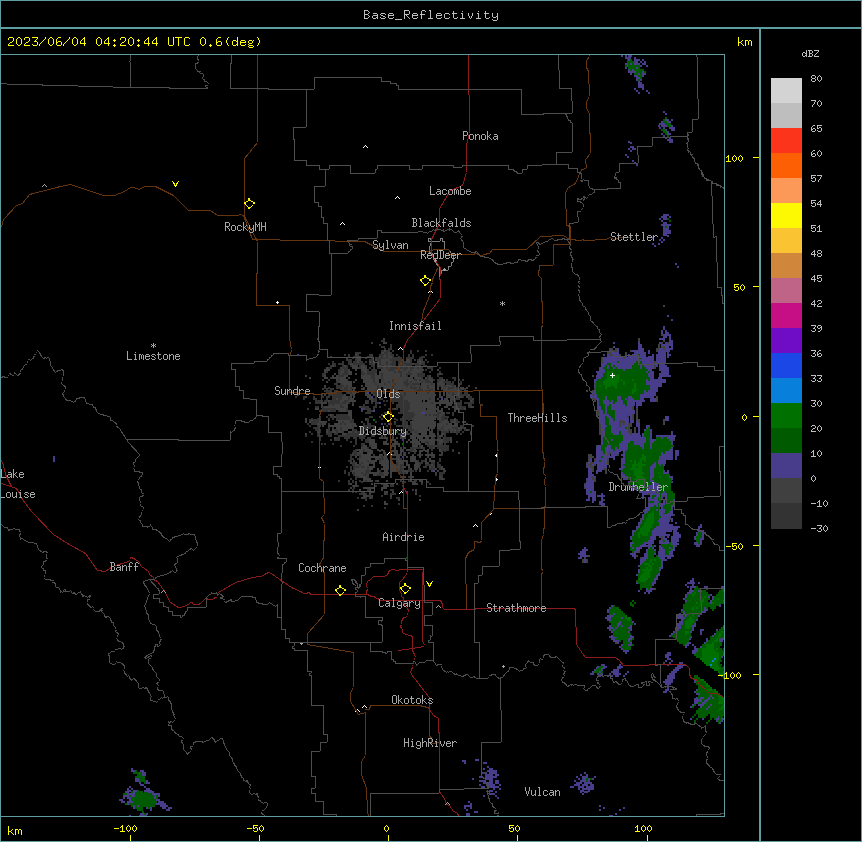Click the HighRiver label
The image size is (862, 842).
click(430, 743)
